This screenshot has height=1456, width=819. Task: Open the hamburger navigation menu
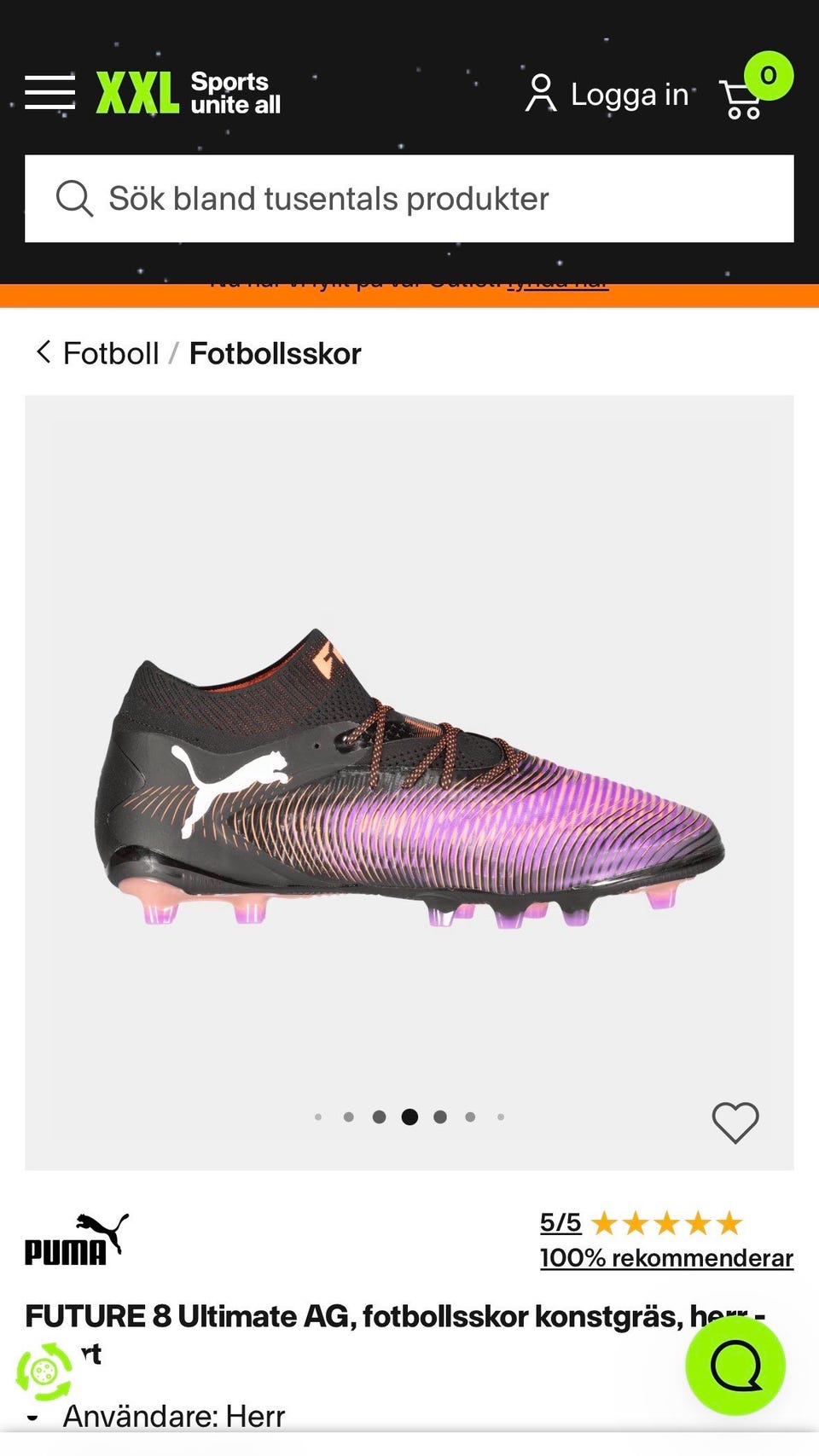tap(49, 92)
